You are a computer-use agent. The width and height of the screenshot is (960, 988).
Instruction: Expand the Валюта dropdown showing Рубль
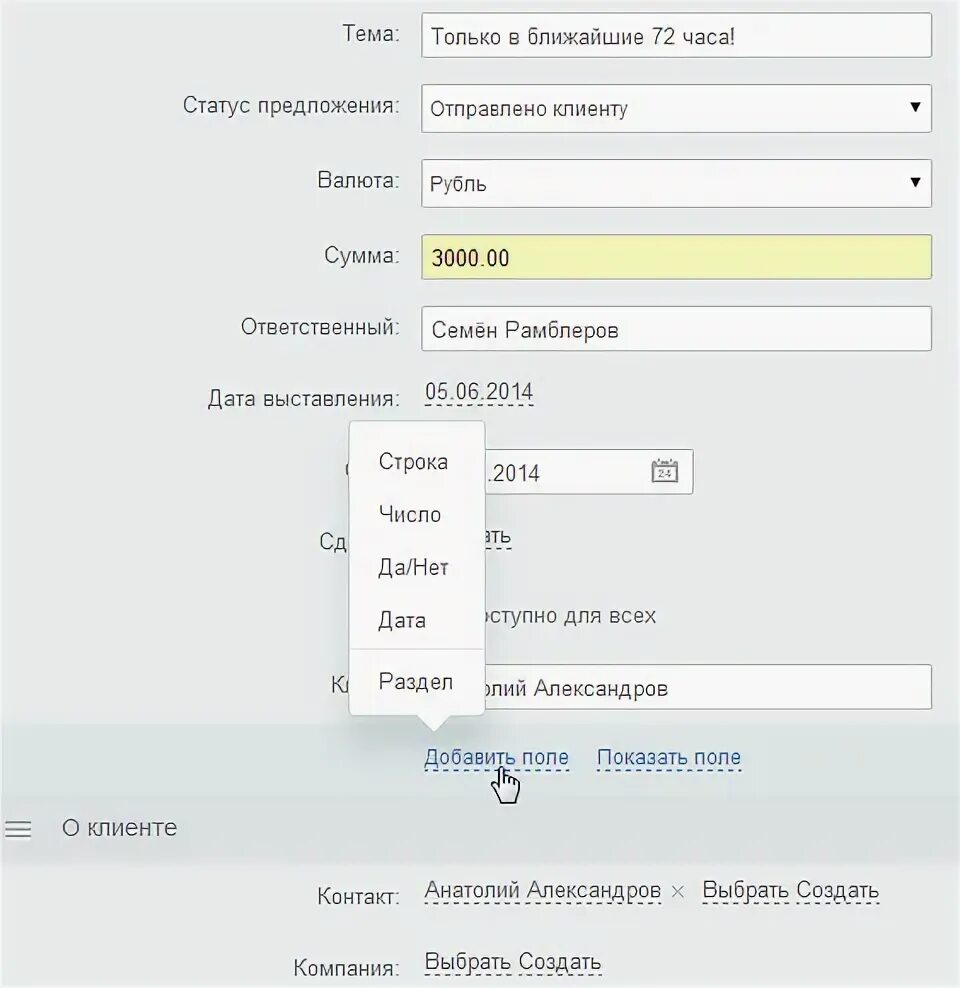(676, 184)
